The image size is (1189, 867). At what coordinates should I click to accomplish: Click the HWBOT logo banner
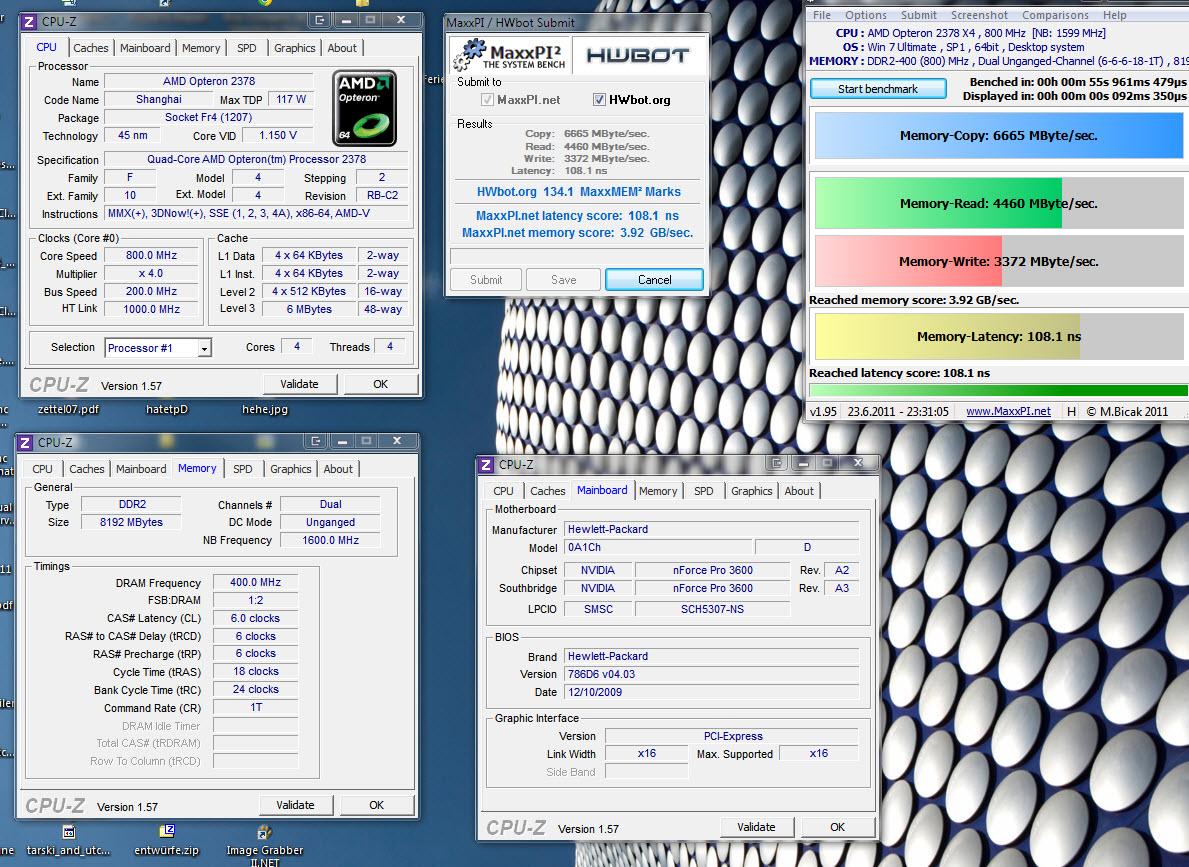pos(638,55)
